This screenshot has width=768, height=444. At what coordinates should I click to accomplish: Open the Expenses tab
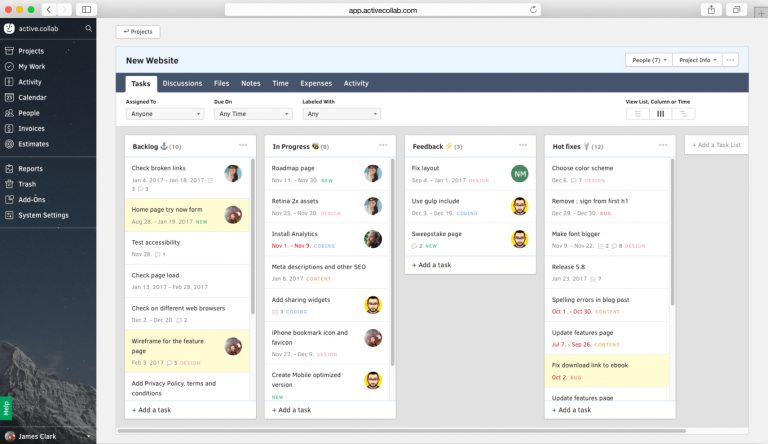pyautogui.click(x=316, y=84)
